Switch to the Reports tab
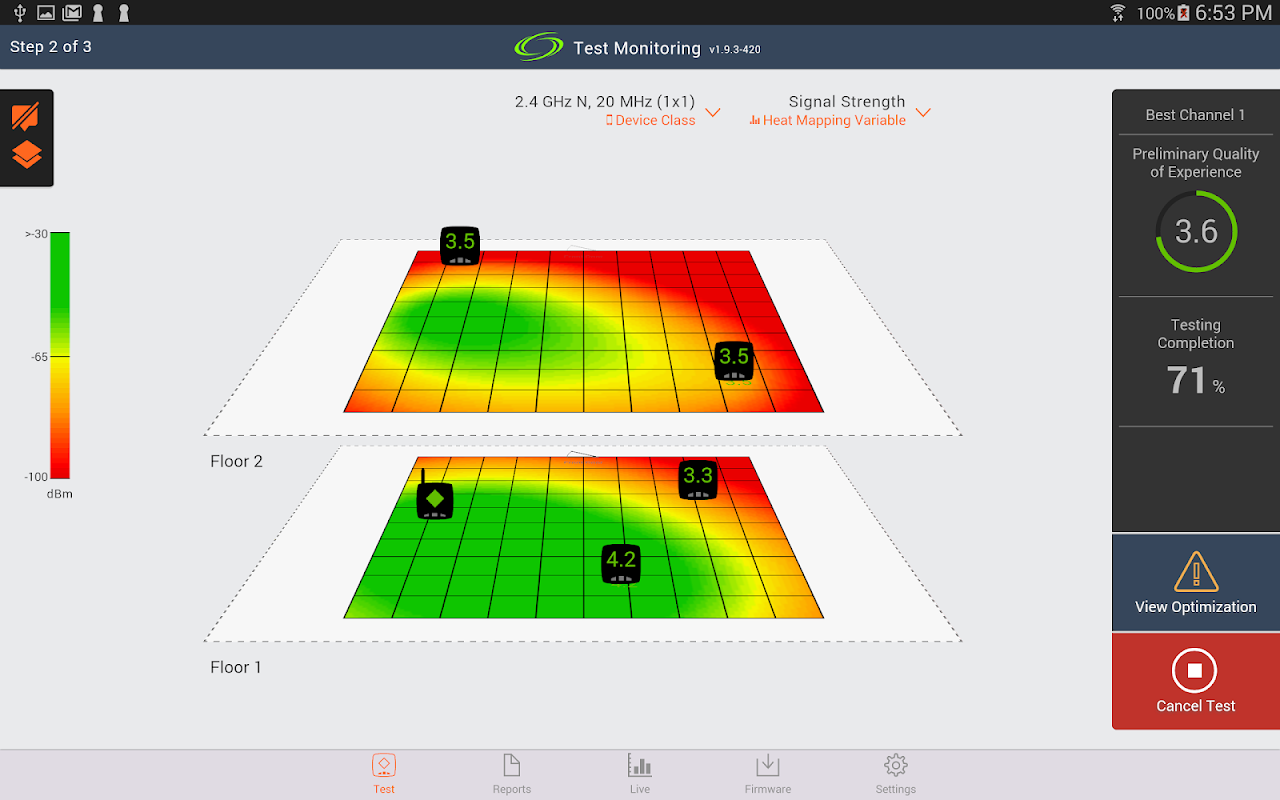The image size is (1280, 800). pyautogui.click(x=512, y=775)
